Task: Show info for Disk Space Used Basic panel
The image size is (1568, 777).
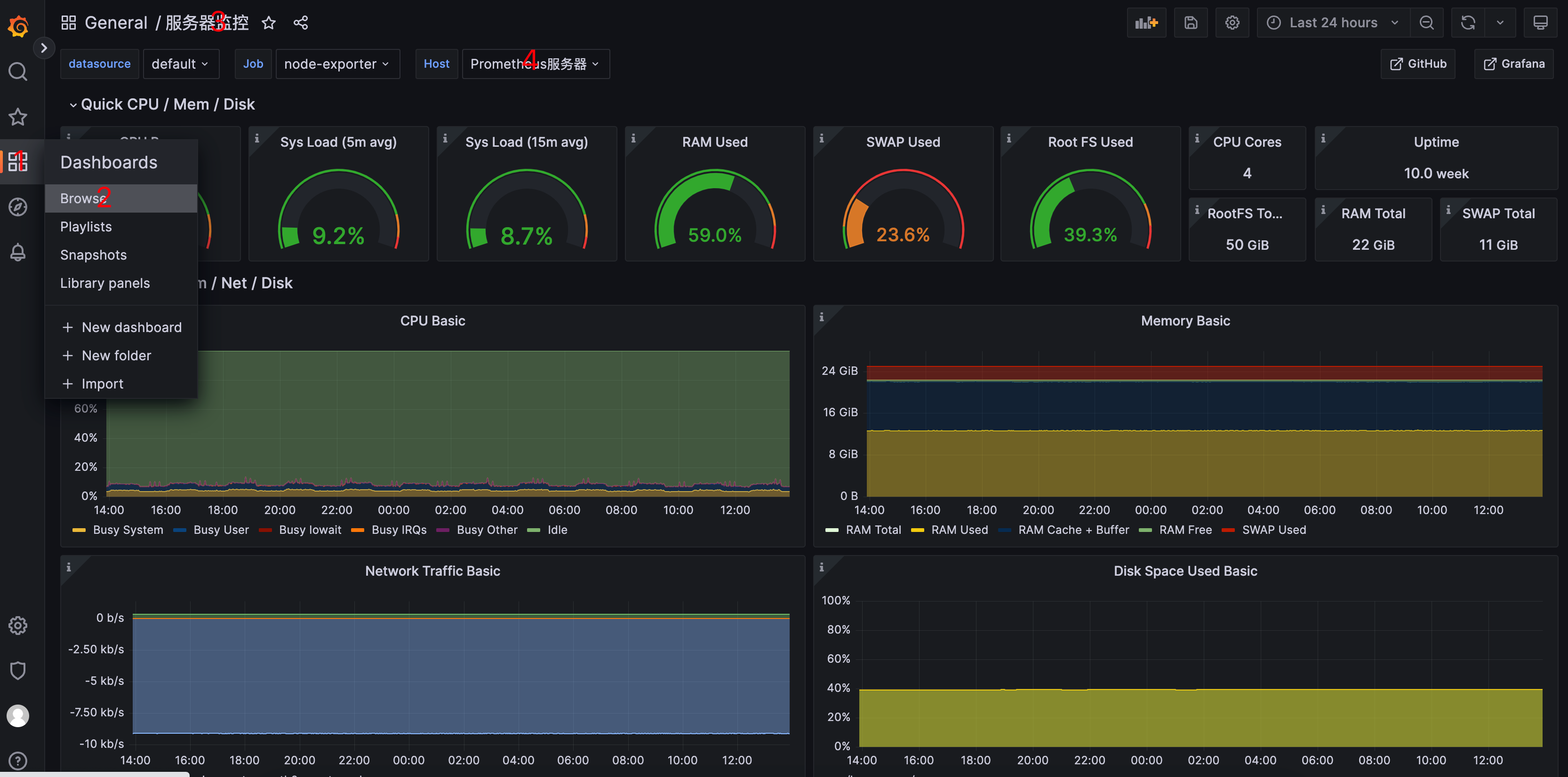Action: [x=821, y=567]
